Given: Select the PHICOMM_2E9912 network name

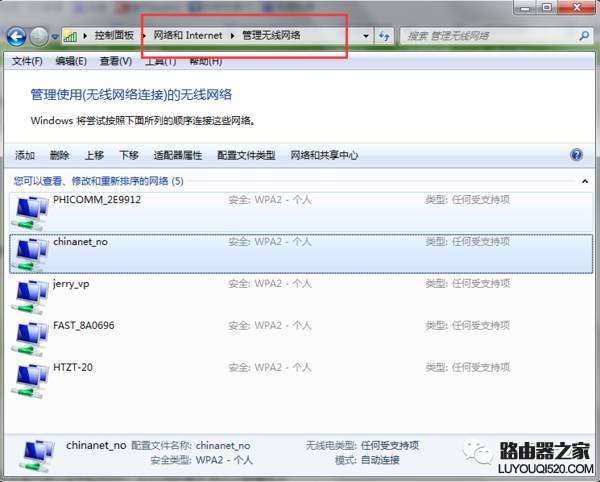Looking at the screenshot, I should tap(97, 200).
